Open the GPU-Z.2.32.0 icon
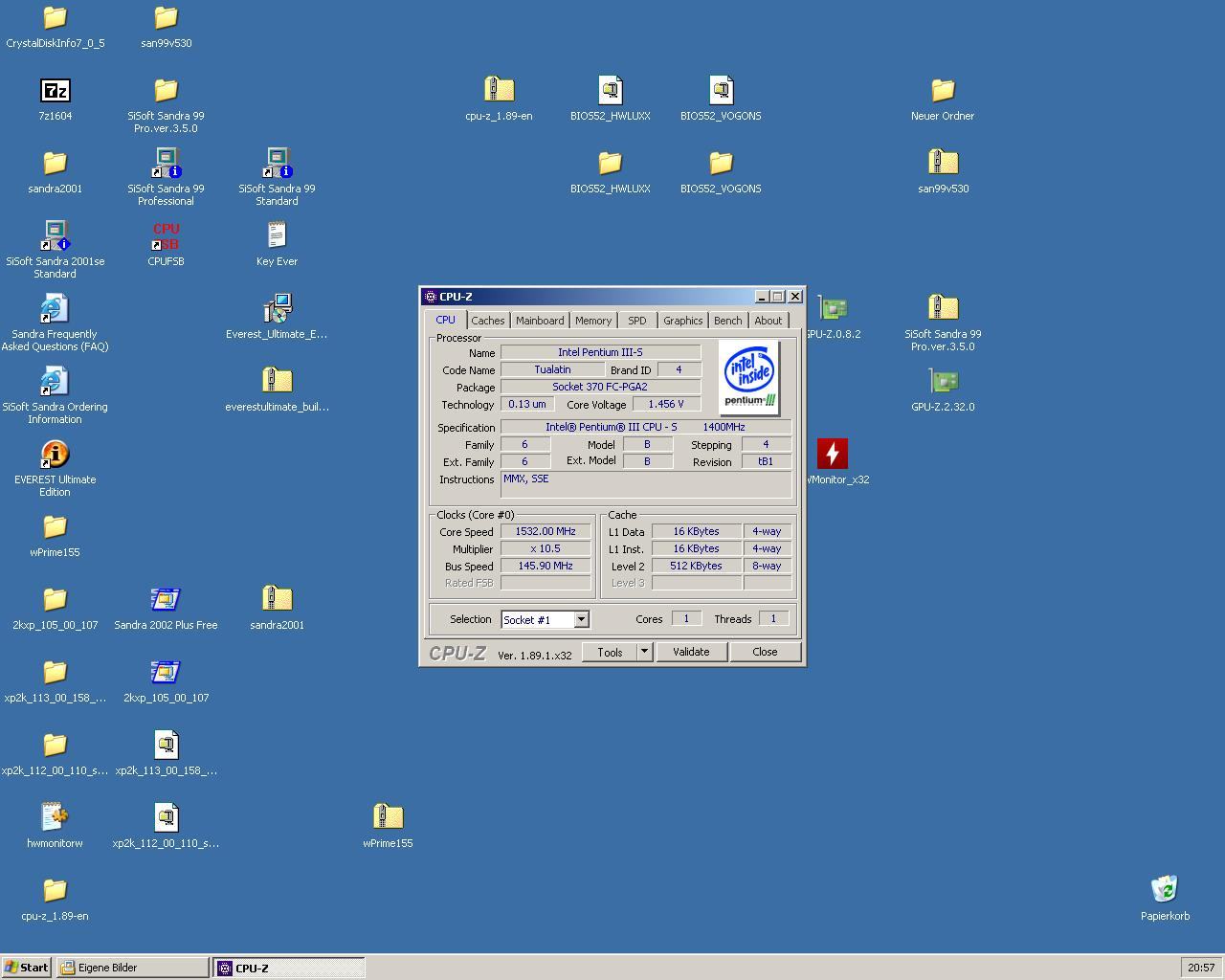The image size is (1225, 980). point(943,383)
